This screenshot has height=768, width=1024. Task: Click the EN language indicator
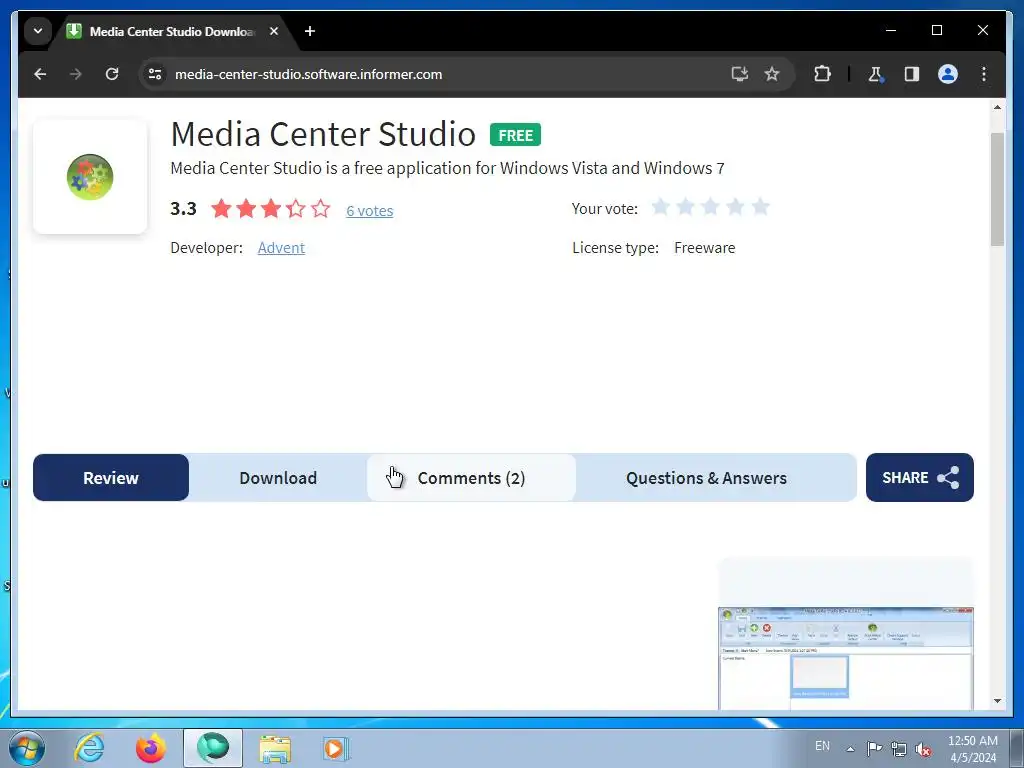click(822, 746)
